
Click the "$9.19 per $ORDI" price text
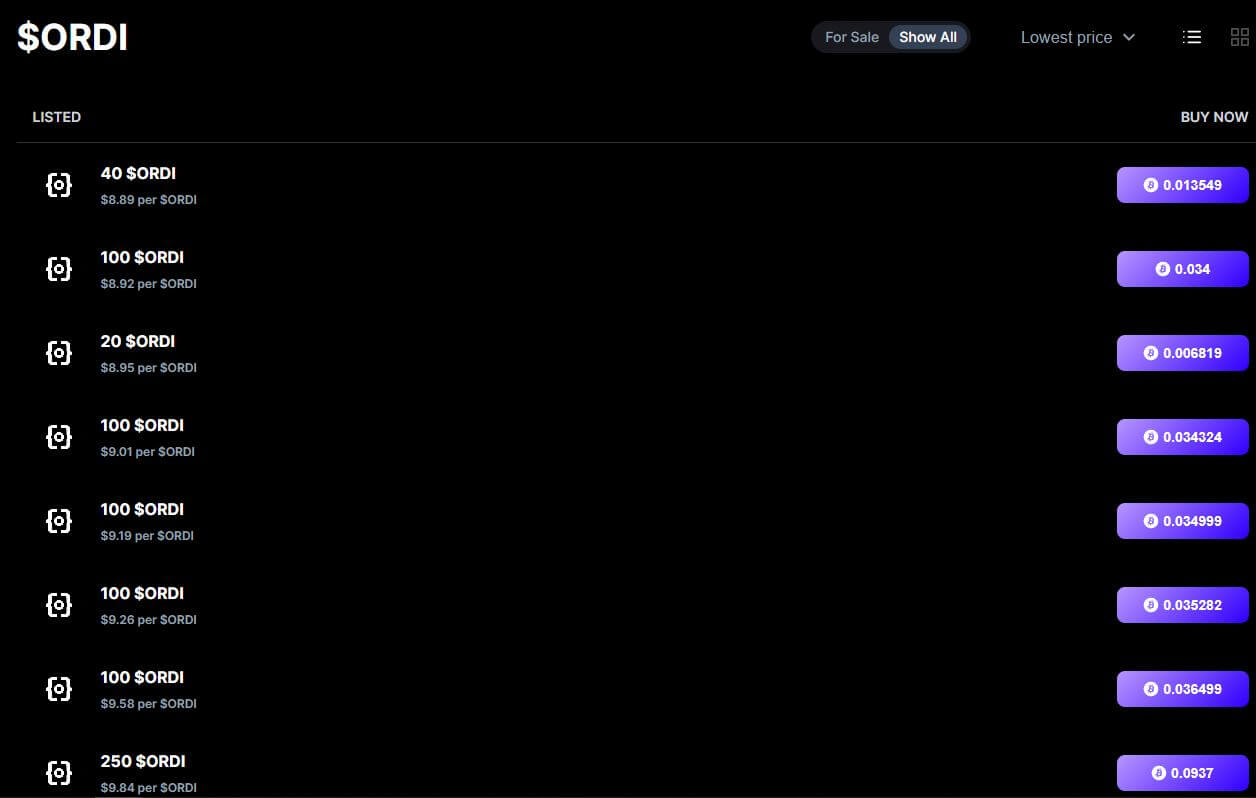(x=147, y=536)
